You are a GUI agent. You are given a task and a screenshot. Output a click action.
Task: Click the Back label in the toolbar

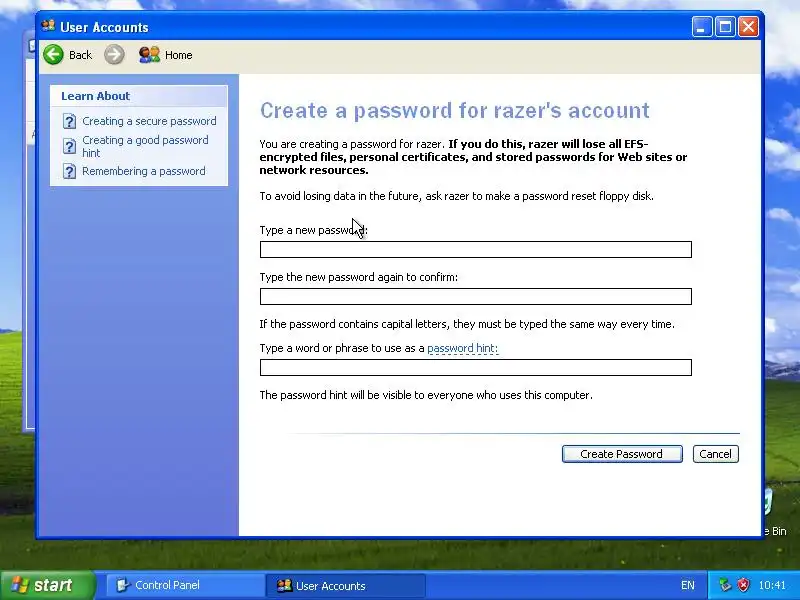[x=81, y=55]
